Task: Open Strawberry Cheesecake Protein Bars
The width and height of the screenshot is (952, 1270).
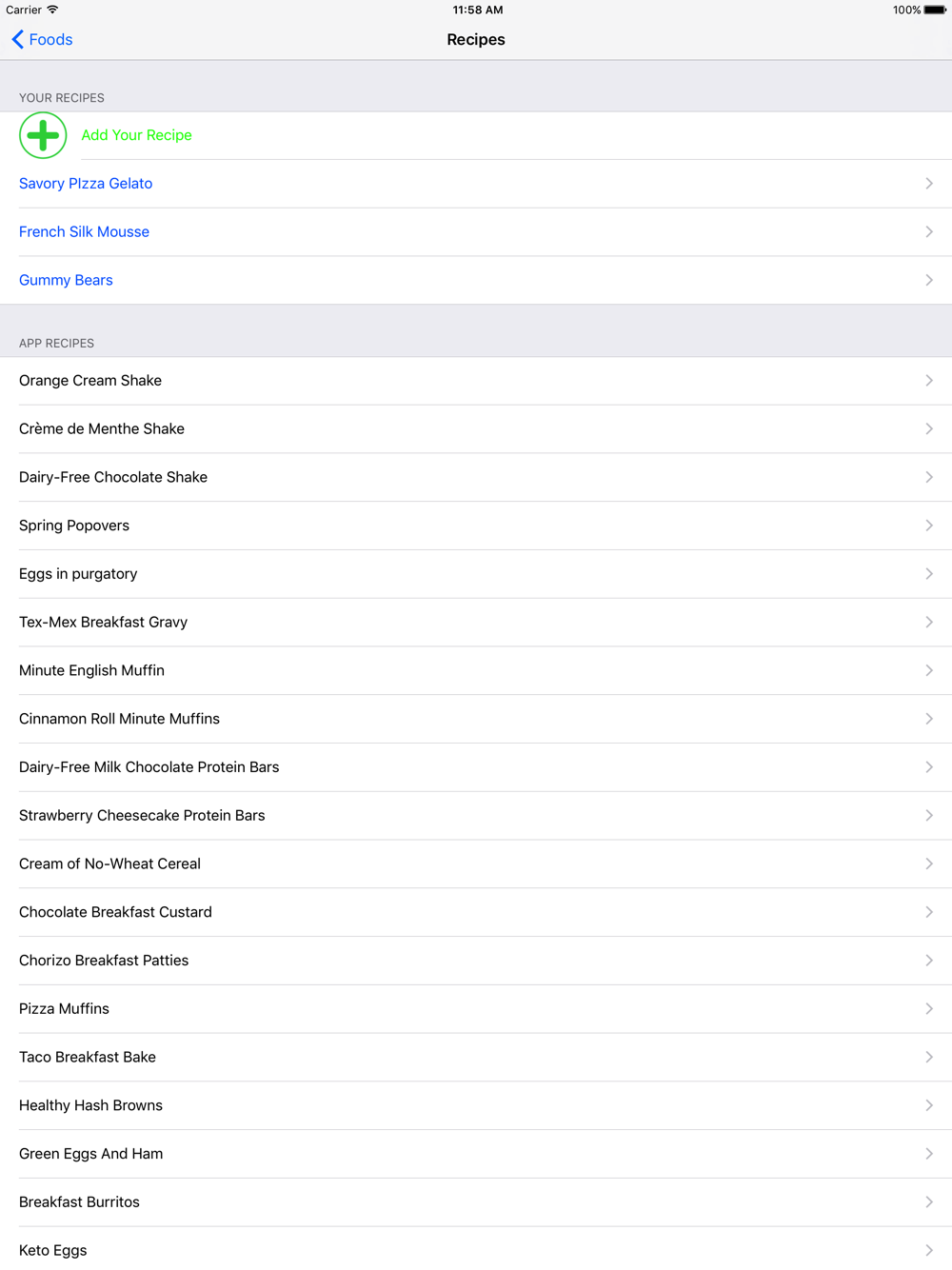Action: (476, 816)
